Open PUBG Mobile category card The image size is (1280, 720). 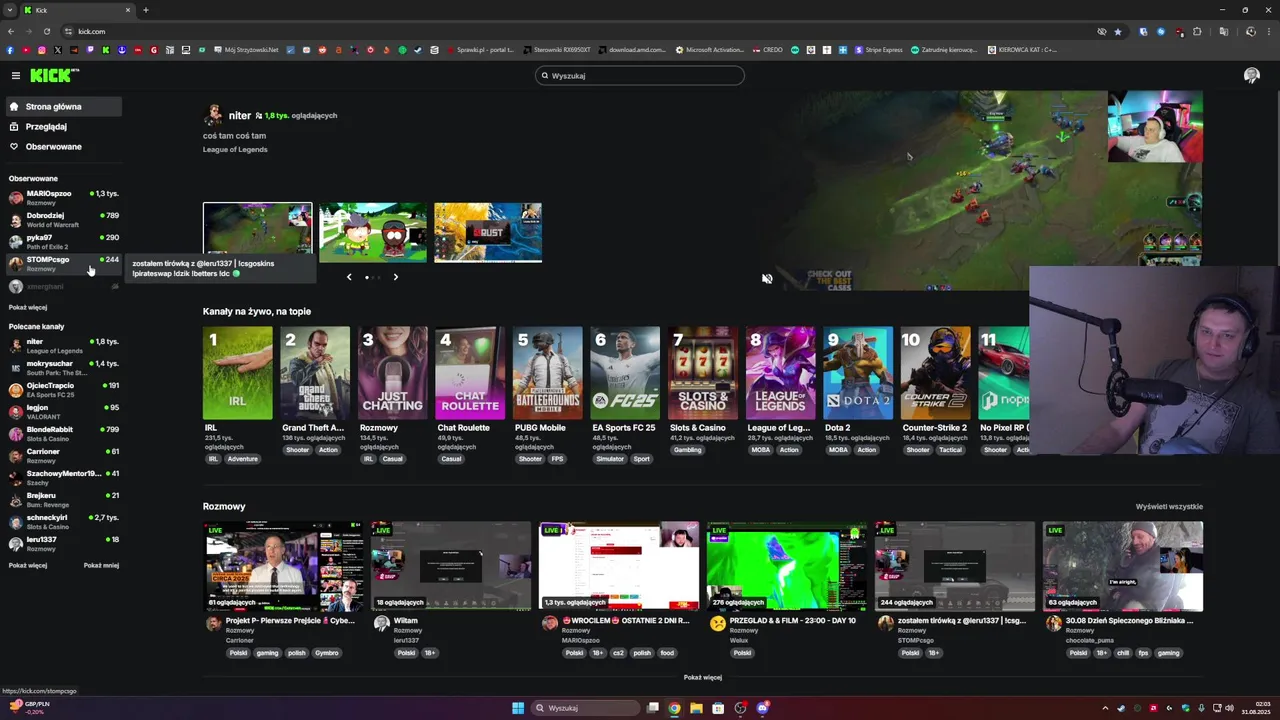(548, 373)
